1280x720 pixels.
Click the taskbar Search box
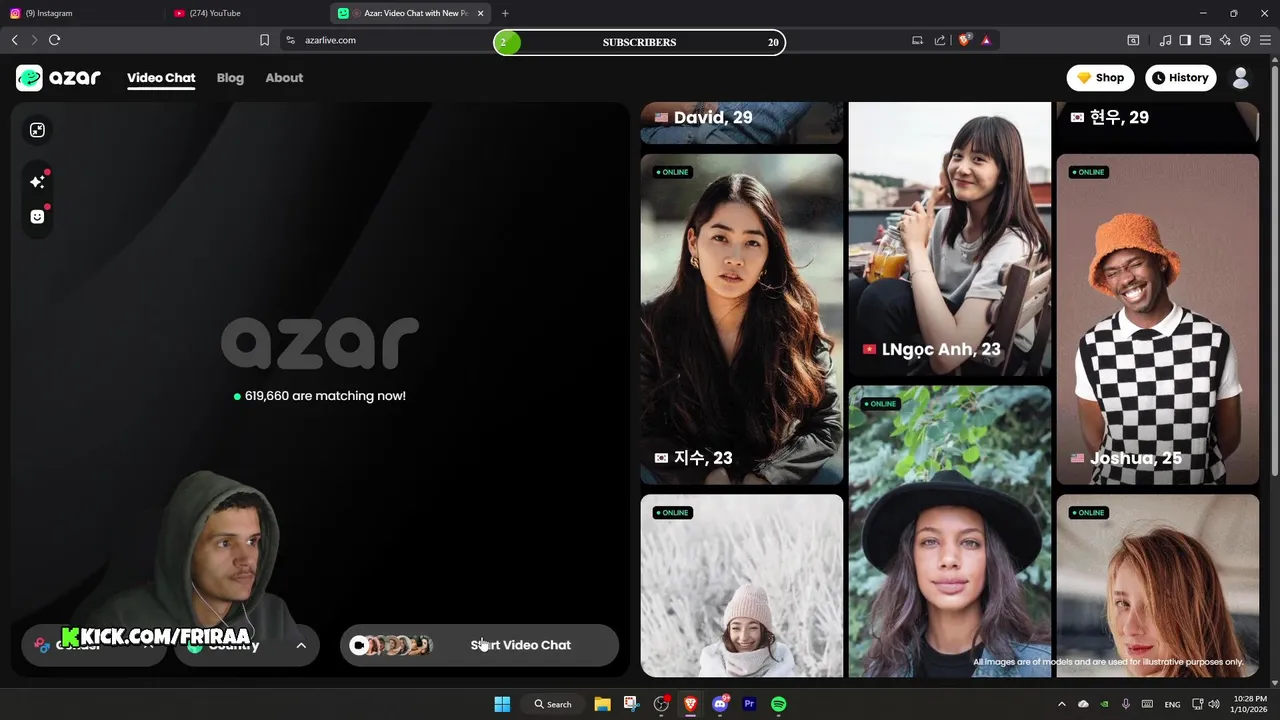point(552,704)
